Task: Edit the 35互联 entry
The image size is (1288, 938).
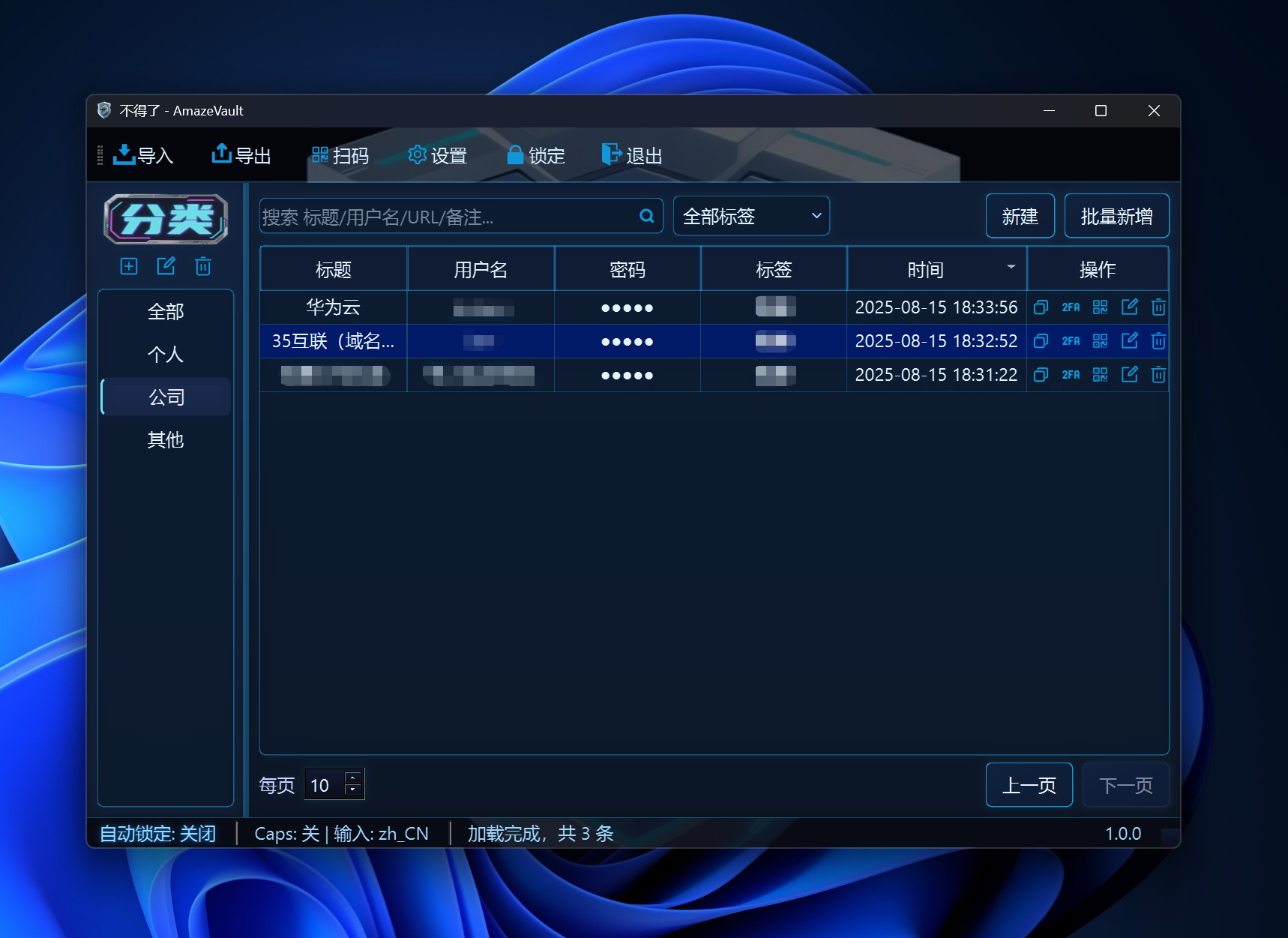Action: pyautogui.click(x=1130, y=340)
